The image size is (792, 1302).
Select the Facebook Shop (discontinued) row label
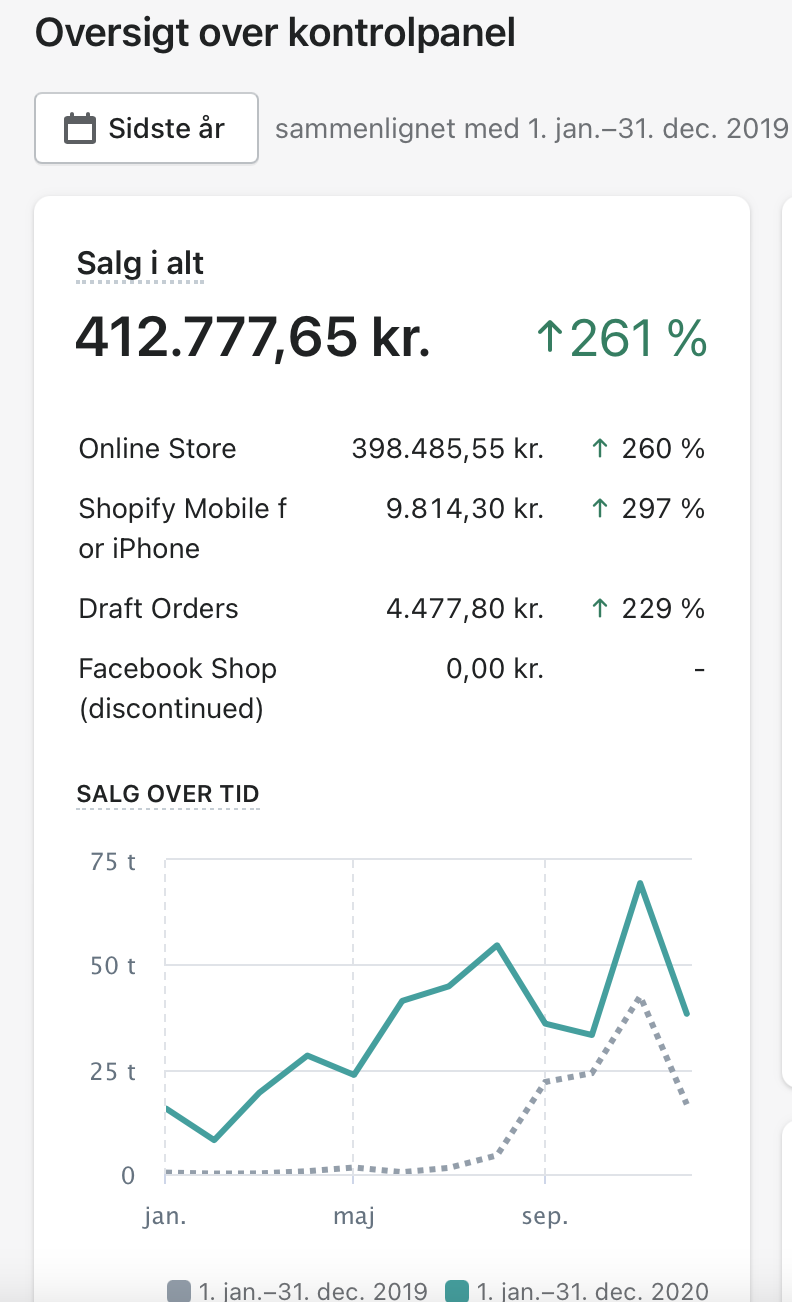click(177, 688)
